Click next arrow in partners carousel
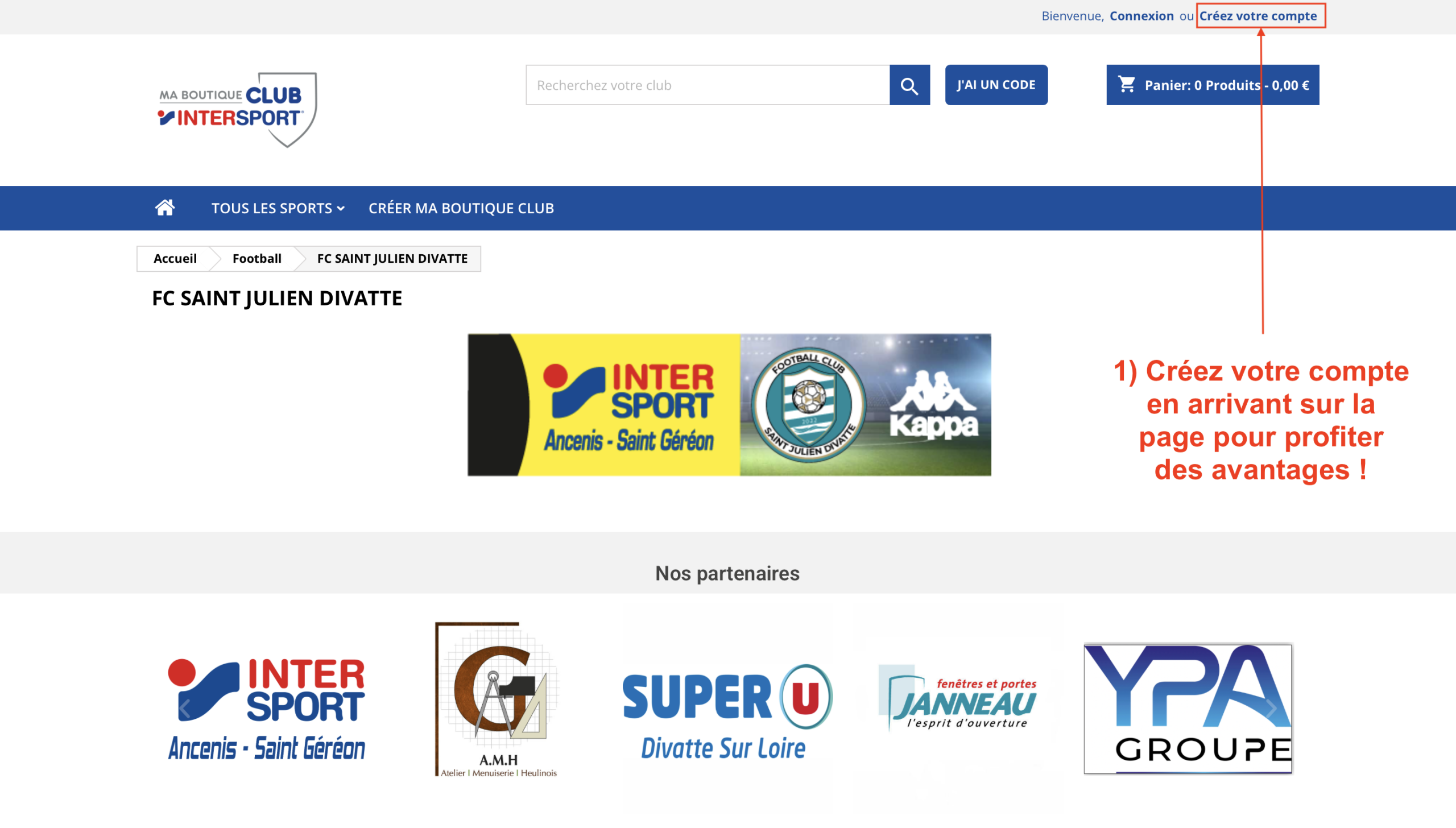The image size is (1456, 828). (1271, 709)
